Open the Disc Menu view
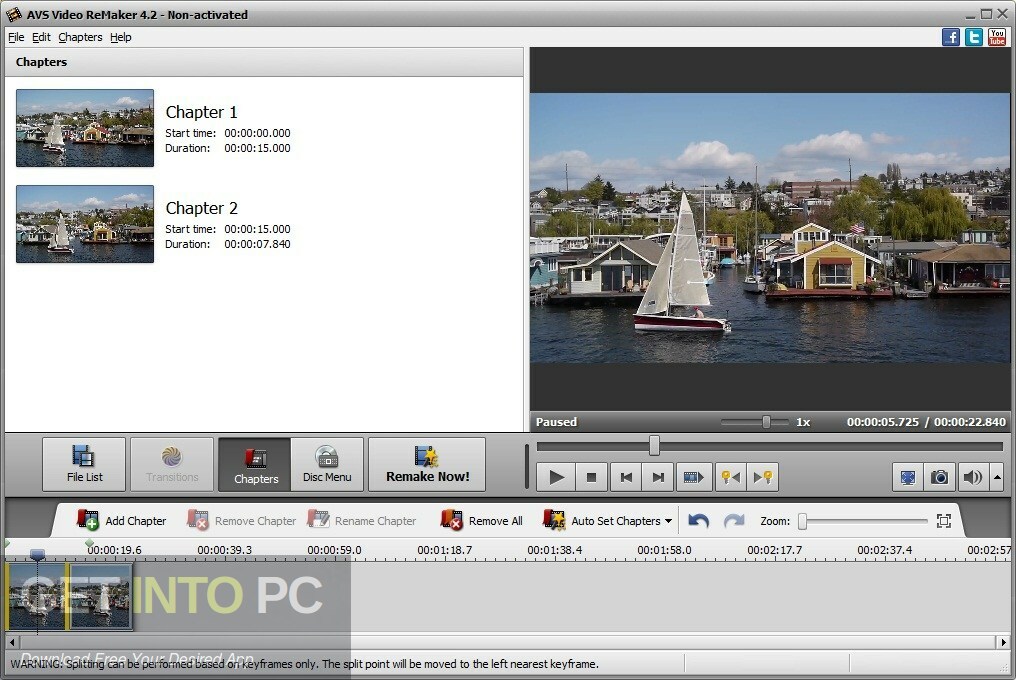 click(x=327, y=464)
